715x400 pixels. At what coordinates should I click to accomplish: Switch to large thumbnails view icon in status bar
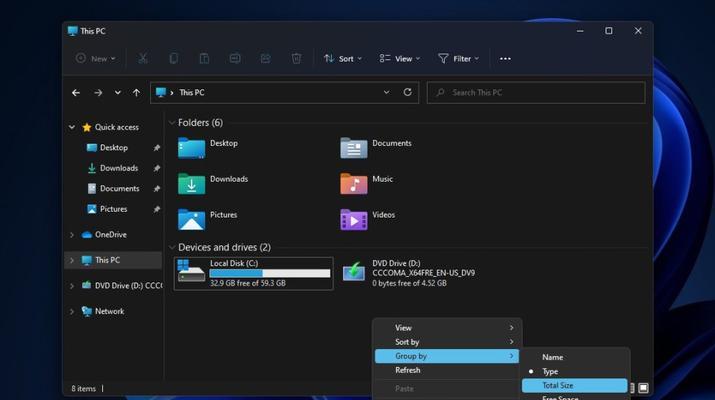(643, 388)
